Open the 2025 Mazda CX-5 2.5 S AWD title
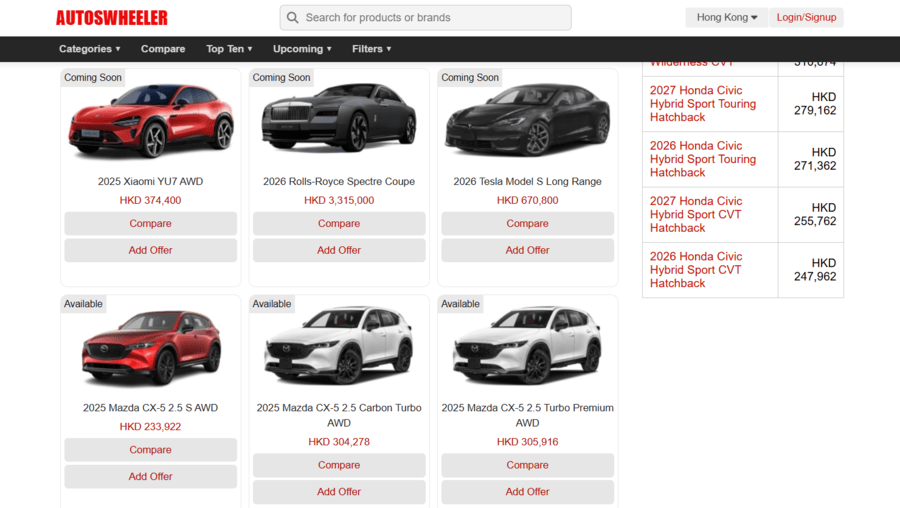900x508 pixels. pos(150,408)
